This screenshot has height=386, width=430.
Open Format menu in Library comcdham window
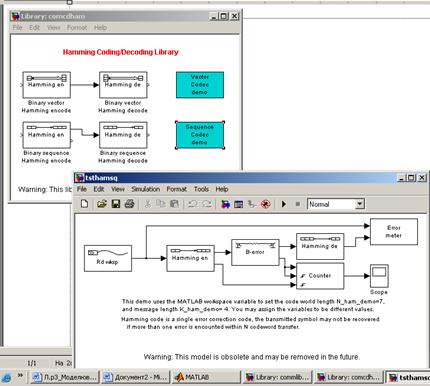point(77,27)
